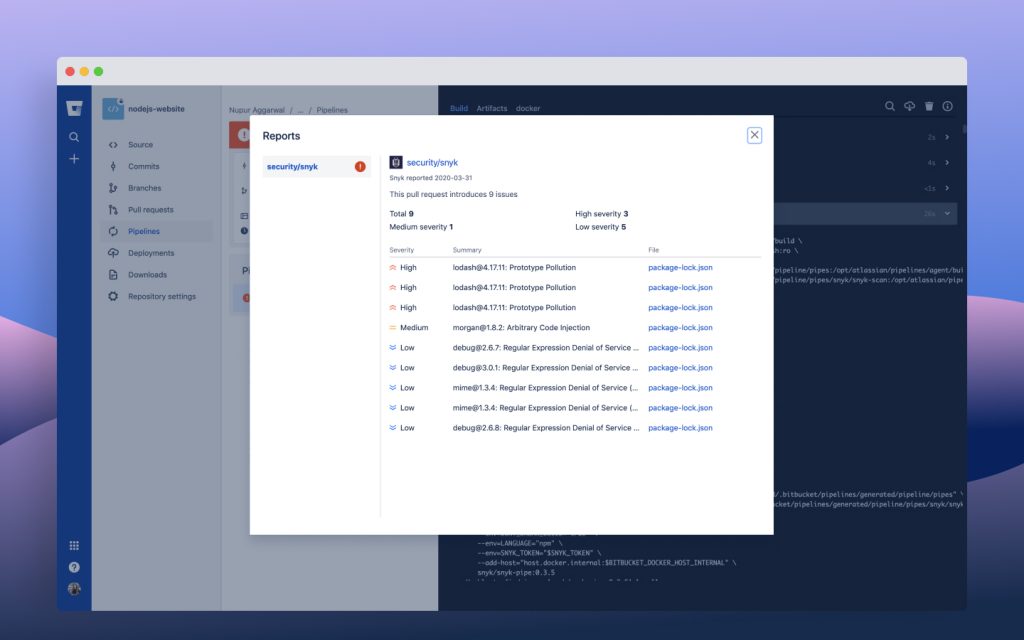The height and width of the screenshot is (640, 1024).
Task: Expand the 2s build step chevron
Action: [947, 137]
